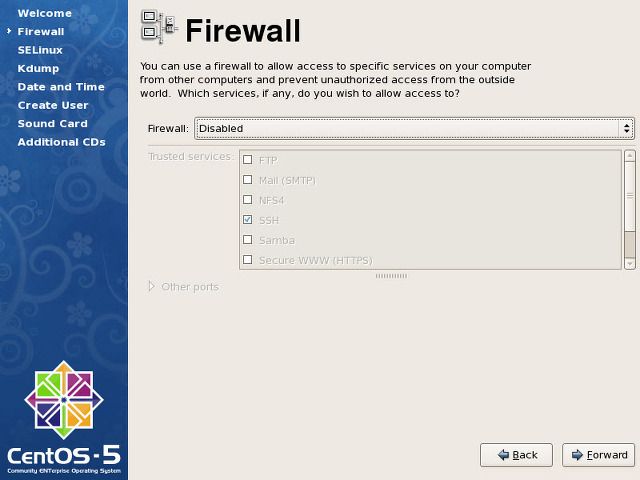Click the CentOS pinwheel logo
Image resolution: width=640 pixels, height=480 pixels.
pyautogui.click(x=64, y=400)
